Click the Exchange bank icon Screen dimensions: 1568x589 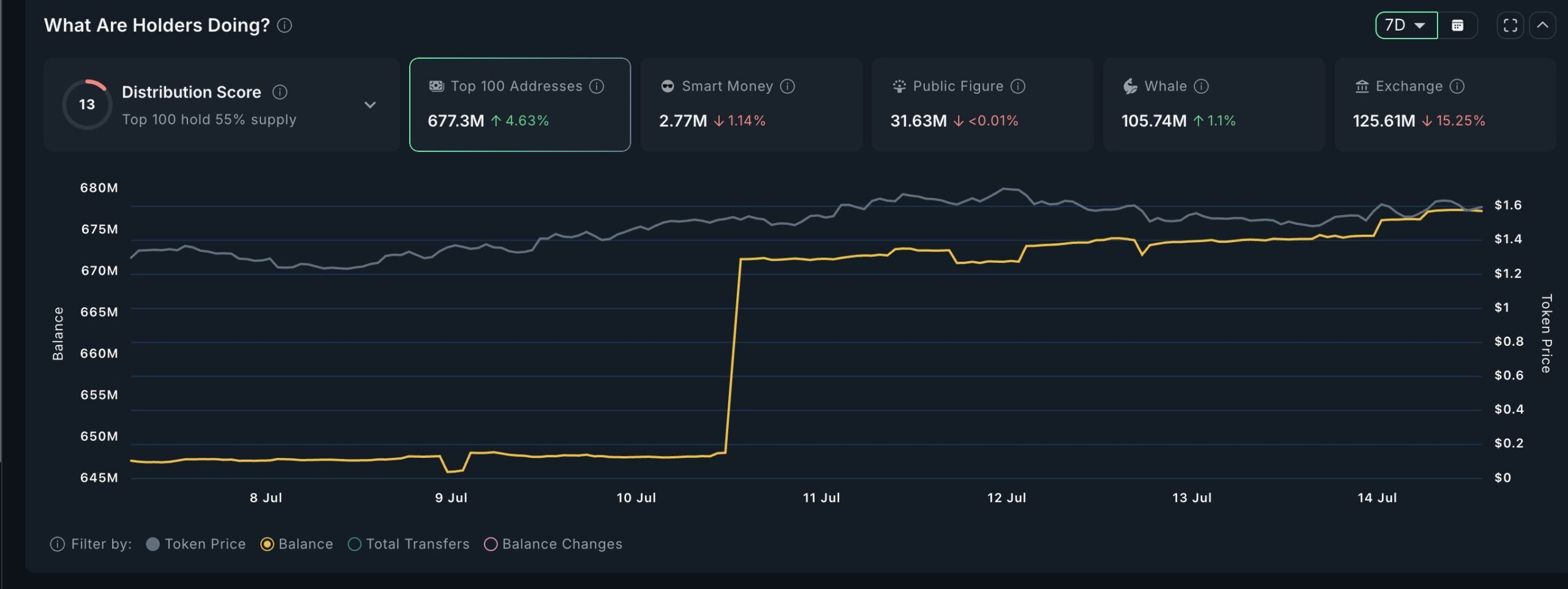click(1361, 86)
